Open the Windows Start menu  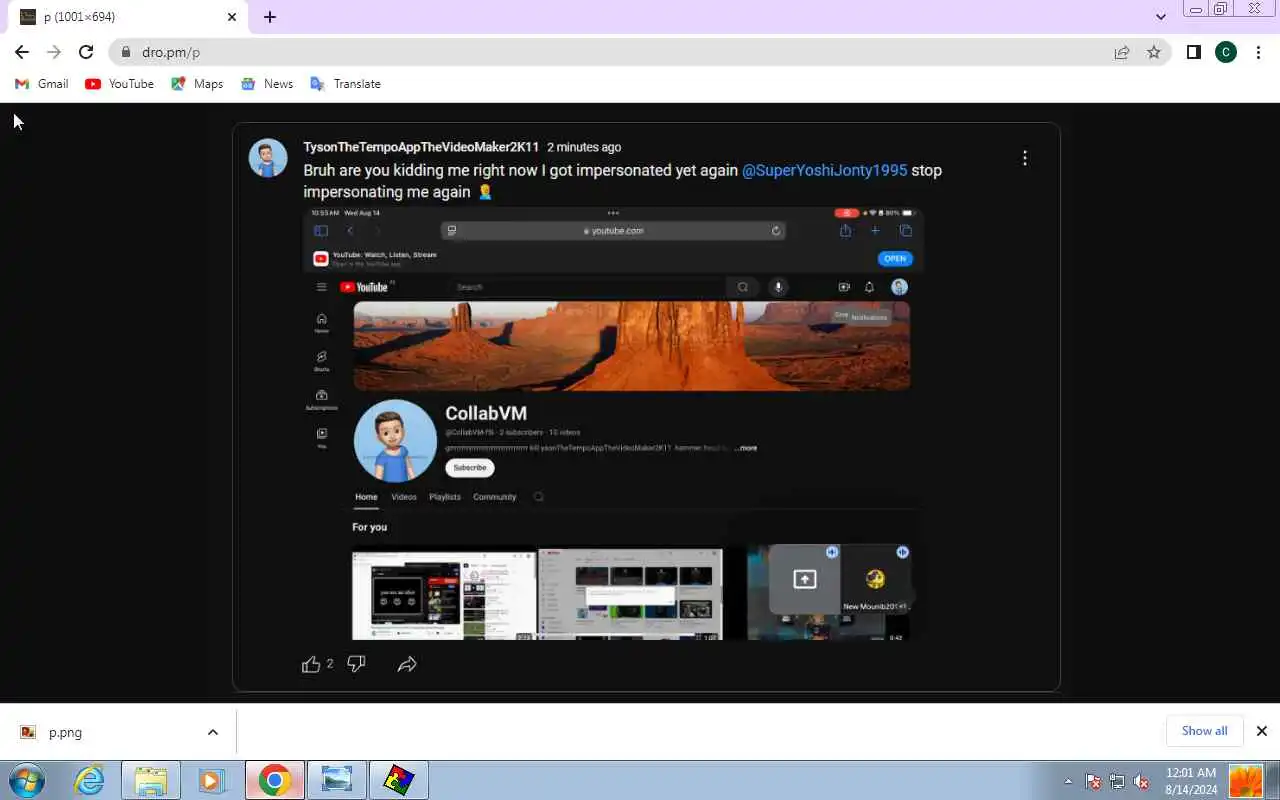pyautogui.click(x=26, y=780)
